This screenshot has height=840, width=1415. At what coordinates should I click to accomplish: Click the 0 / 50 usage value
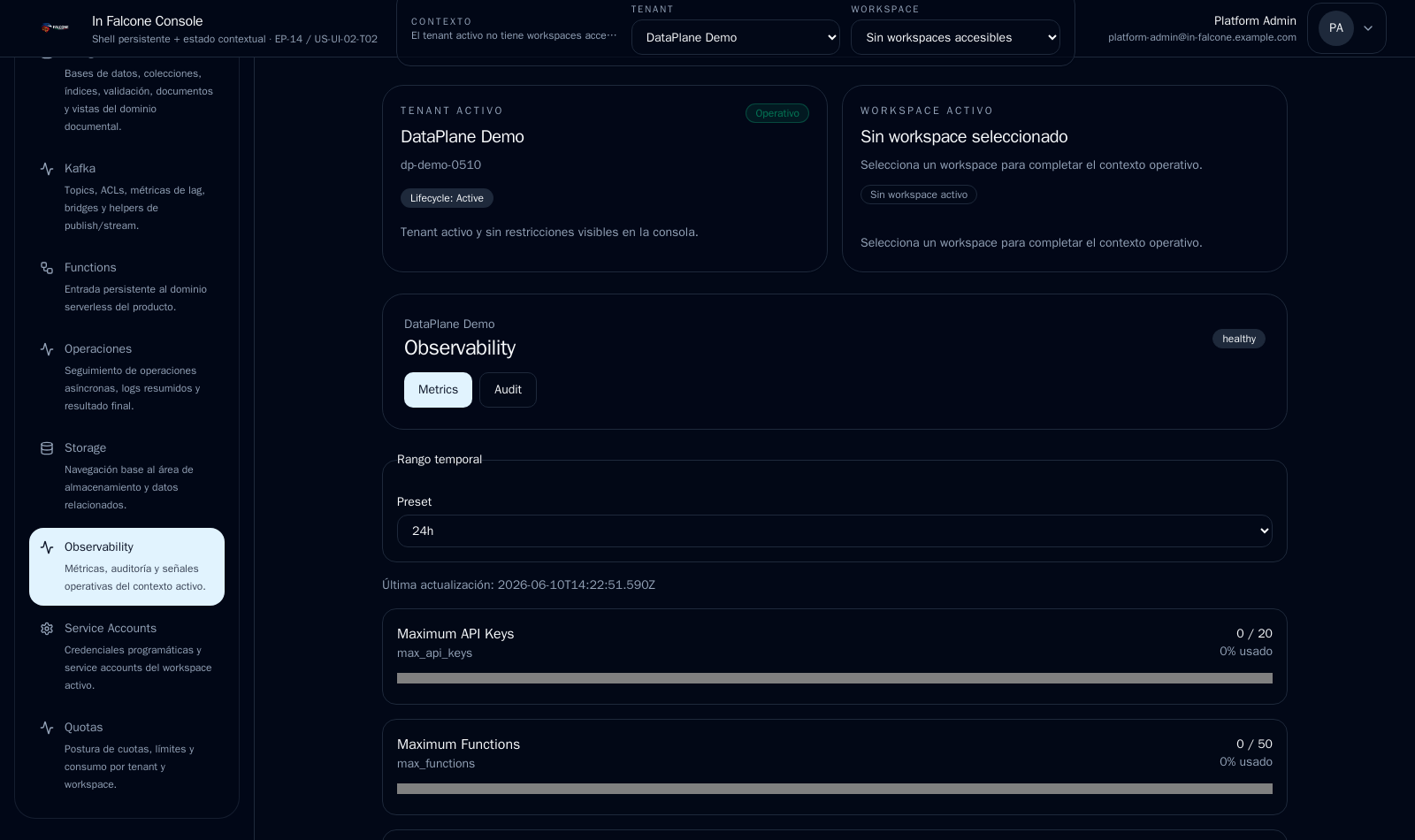click(x=1254, y=745)
